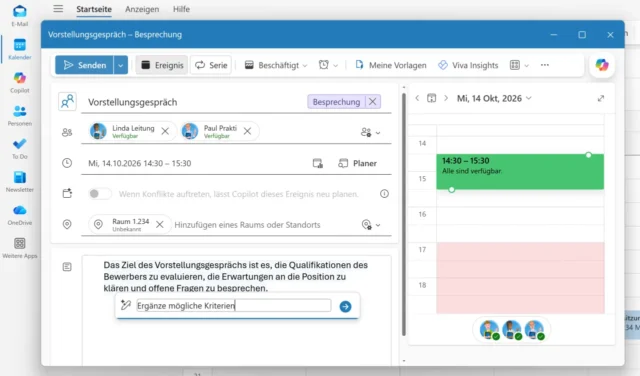Click the top handle of the event block
The width and height of the screenshot is (640, 376).
[588, 155]
